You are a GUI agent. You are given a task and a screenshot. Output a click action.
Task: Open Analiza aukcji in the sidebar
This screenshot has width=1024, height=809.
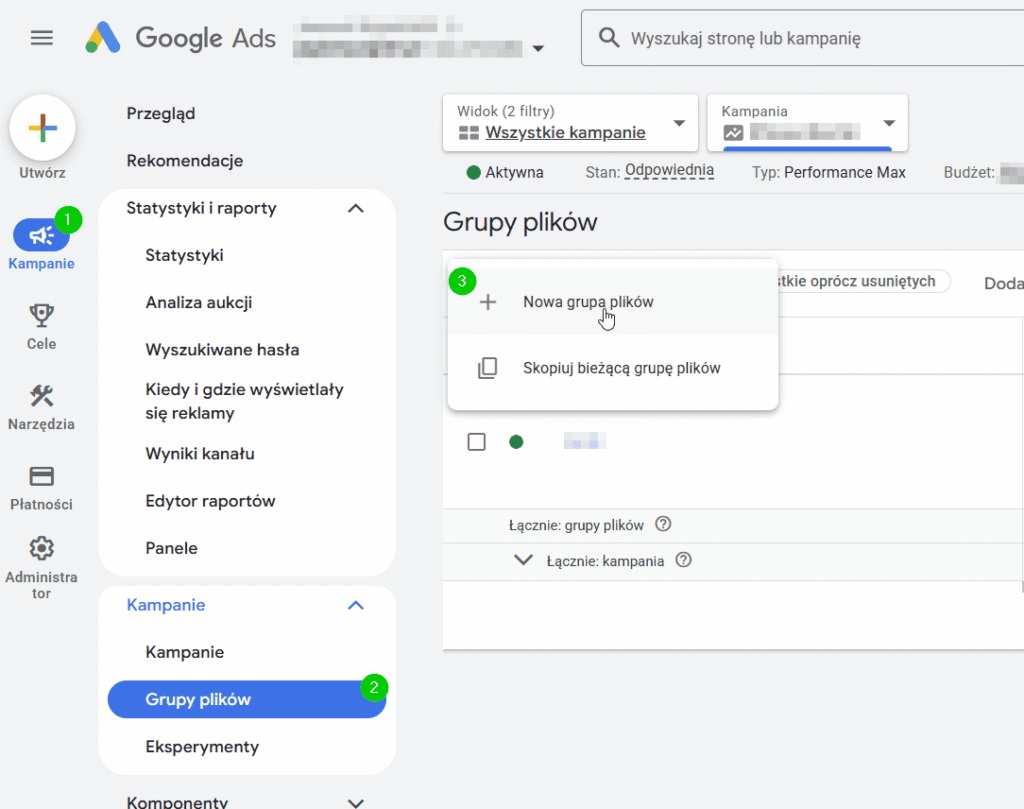[x=199, y=302]
